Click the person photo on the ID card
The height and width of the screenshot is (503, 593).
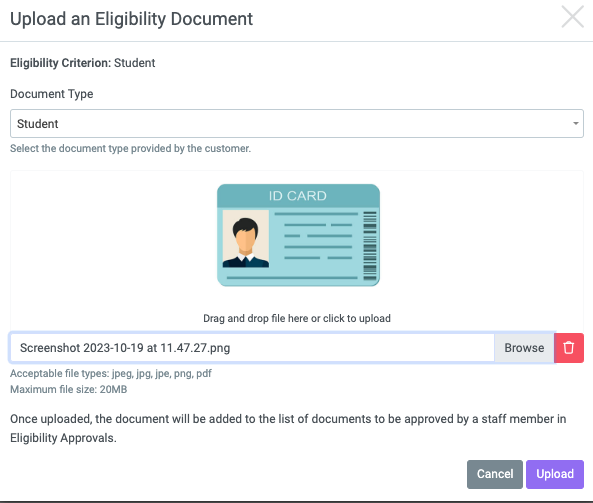pyautogui.click(x=246, y=239)
